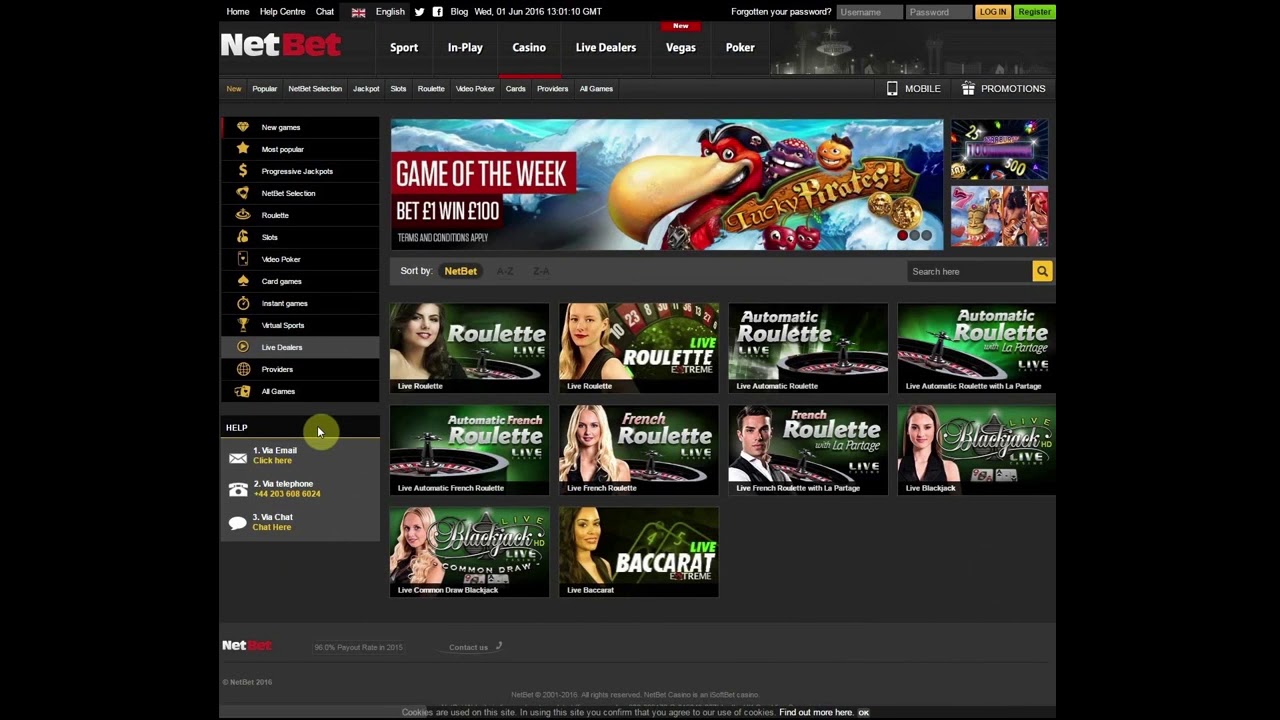Open Live Common Draw Blackjack thumbnail
The height and width of the screenshot is (720, 1280).
click(x=469, y=551)
